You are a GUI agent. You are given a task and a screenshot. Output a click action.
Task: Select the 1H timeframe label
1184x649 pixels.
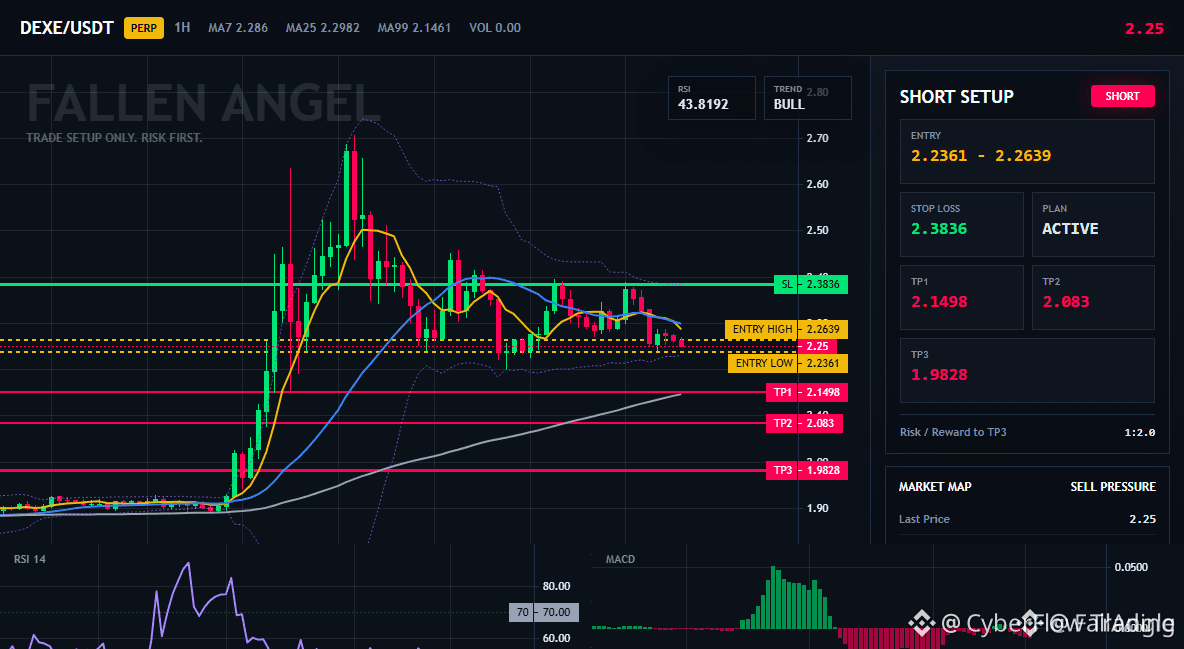[182, 27]
